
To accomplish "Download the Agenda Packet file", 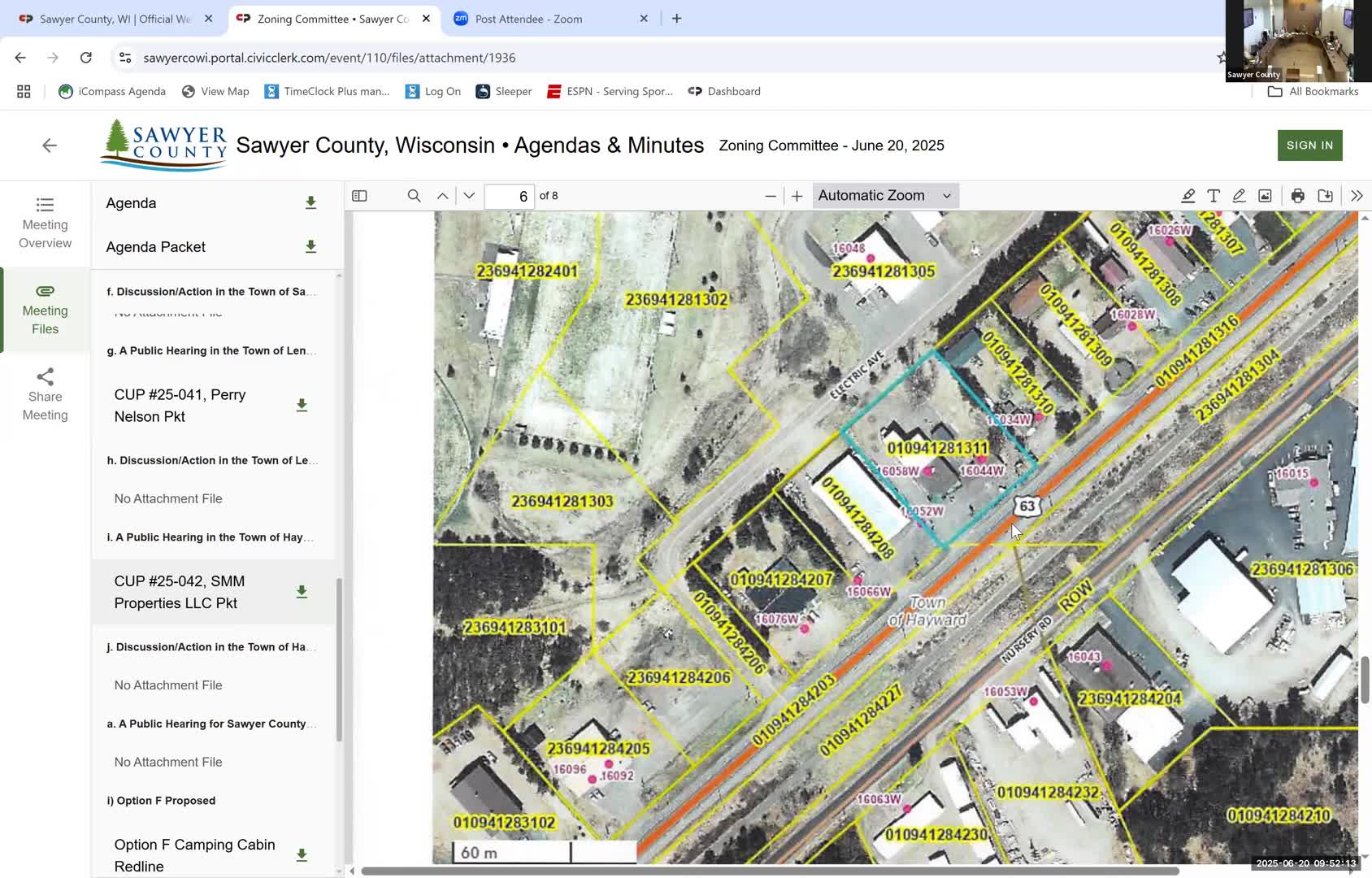I will point(310,246).
